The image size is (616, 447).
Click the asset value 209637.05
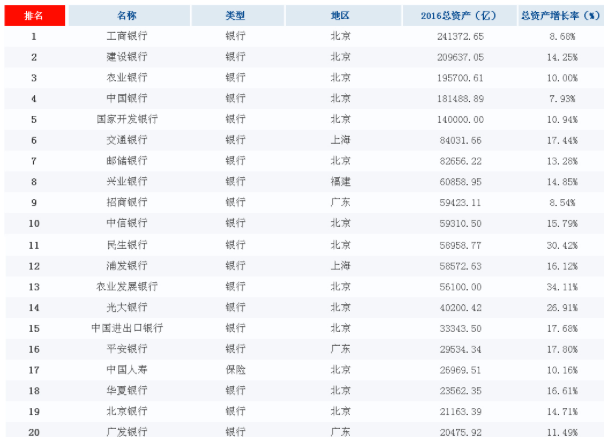coord(460,57)
